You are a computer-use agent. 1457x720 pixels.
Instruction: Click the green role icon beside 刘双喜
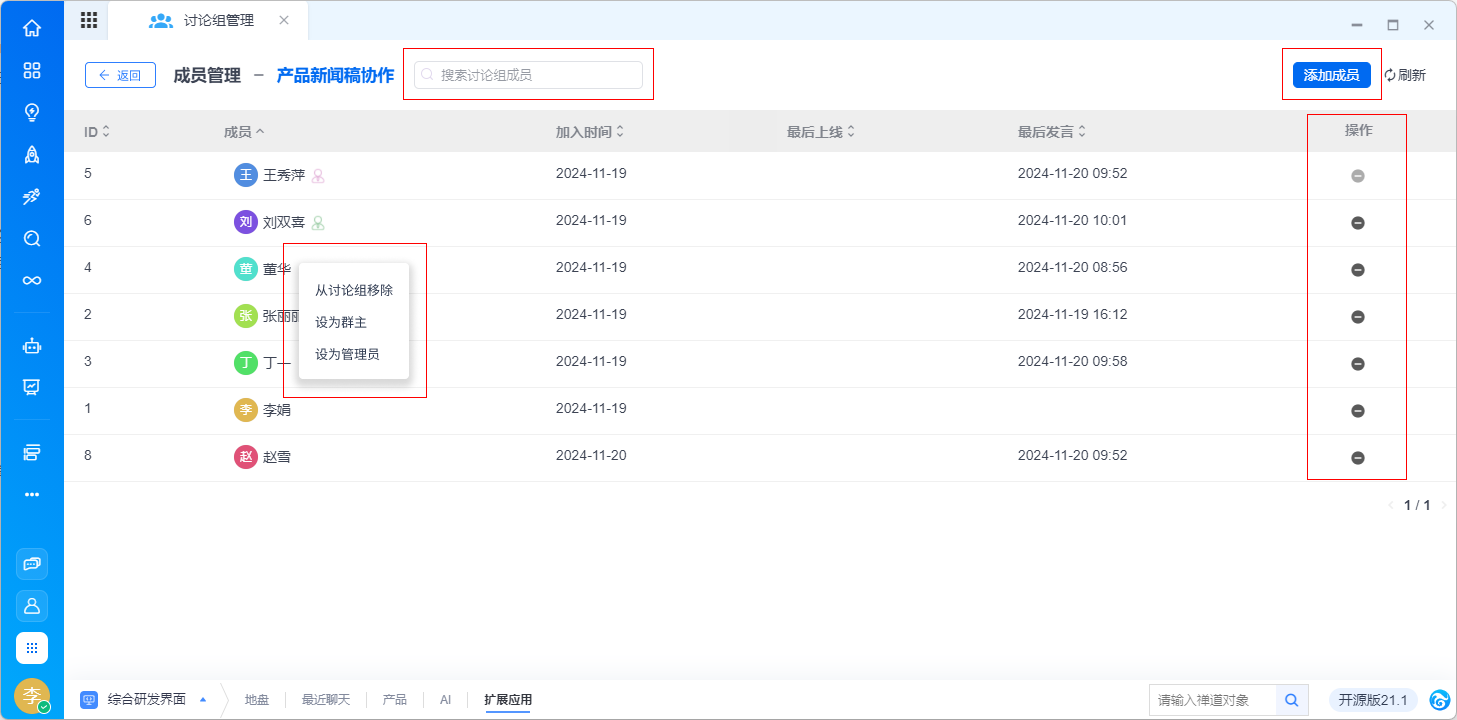tap(318, 223)
